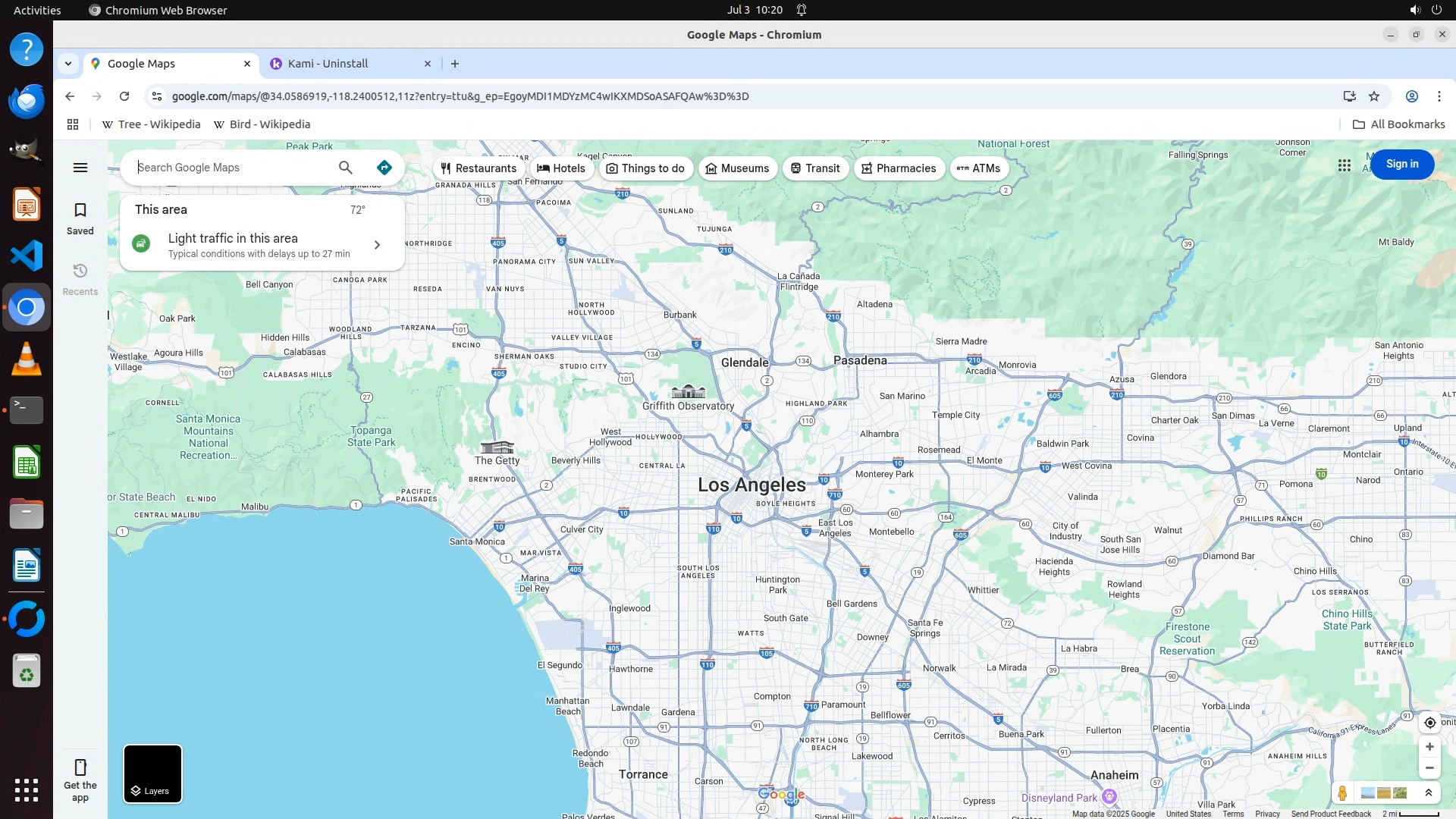1456x819 pixels.
Task: Open Directions via blue arrow icon
Action: 384,168
